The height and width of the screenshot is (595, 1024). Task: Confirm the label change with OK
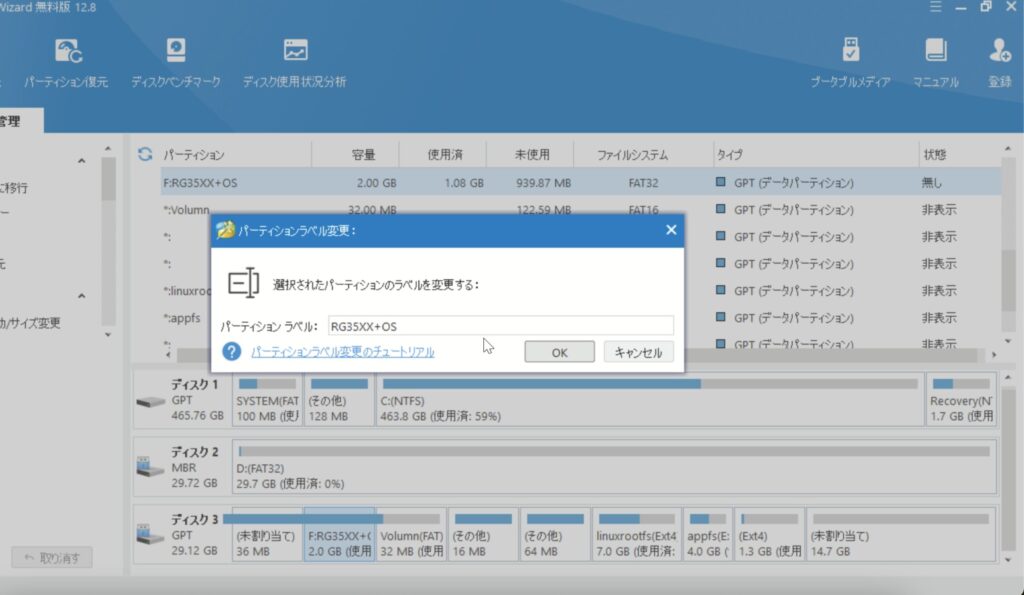tap(560, 352)
